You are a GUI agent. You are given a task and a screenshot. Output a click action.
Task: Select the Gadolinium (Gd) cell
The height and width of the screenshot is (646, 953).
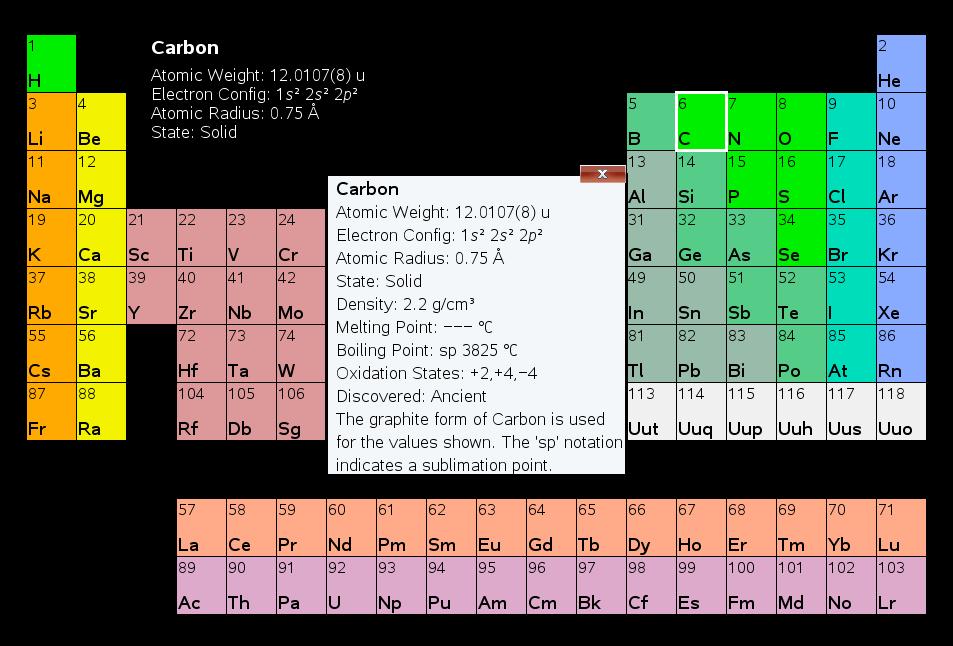pos(551,527)
